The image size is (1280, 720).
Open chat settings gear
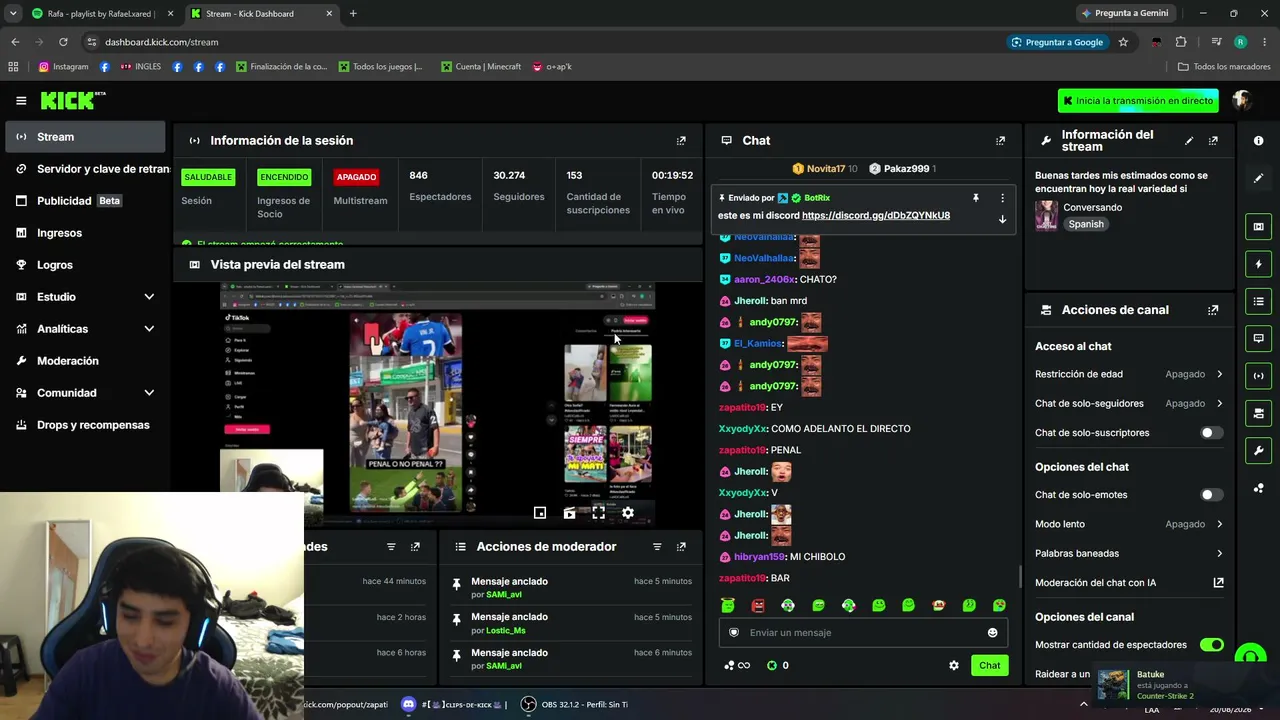click(954, 665)
